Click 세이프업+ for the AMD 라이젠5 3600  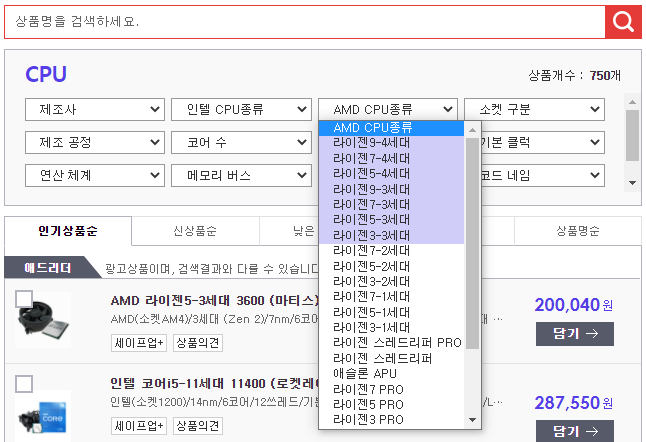[139, 343]
